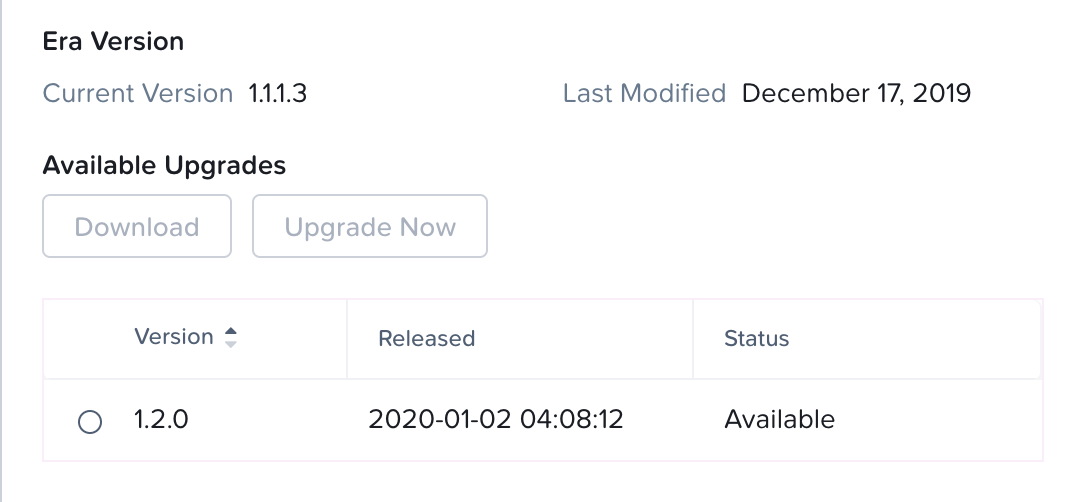Sort ascending using Version up arrow
1082x502 pixels.
click(231, 331)
